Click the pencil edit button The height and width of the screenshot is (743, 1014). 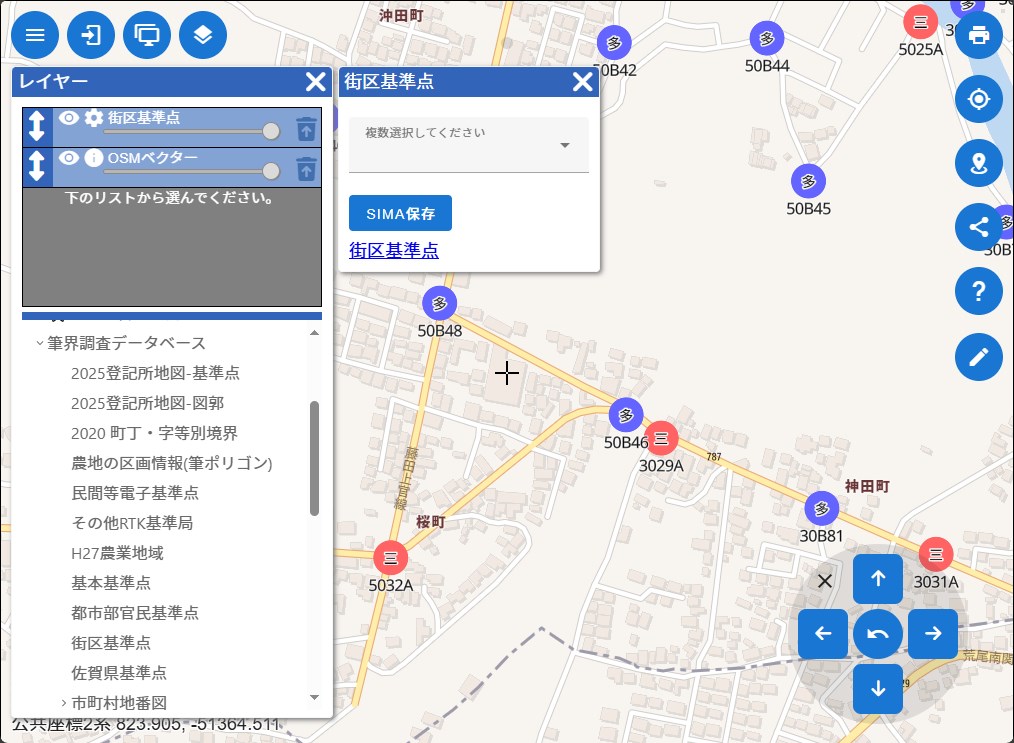[x=978, y=356]
